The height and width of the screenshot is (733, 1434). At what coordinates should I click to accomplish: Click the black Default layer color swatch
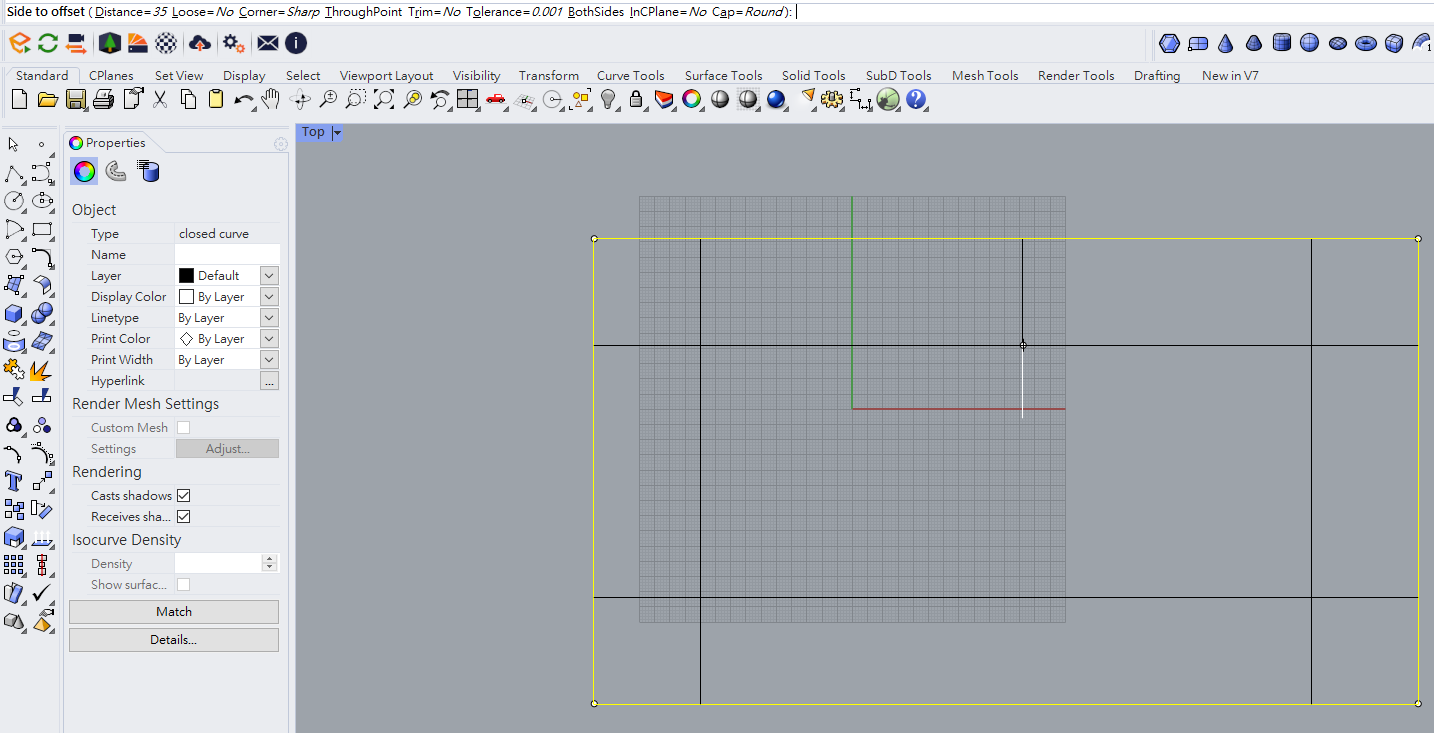pyautogui.click(x=185, y=275)
